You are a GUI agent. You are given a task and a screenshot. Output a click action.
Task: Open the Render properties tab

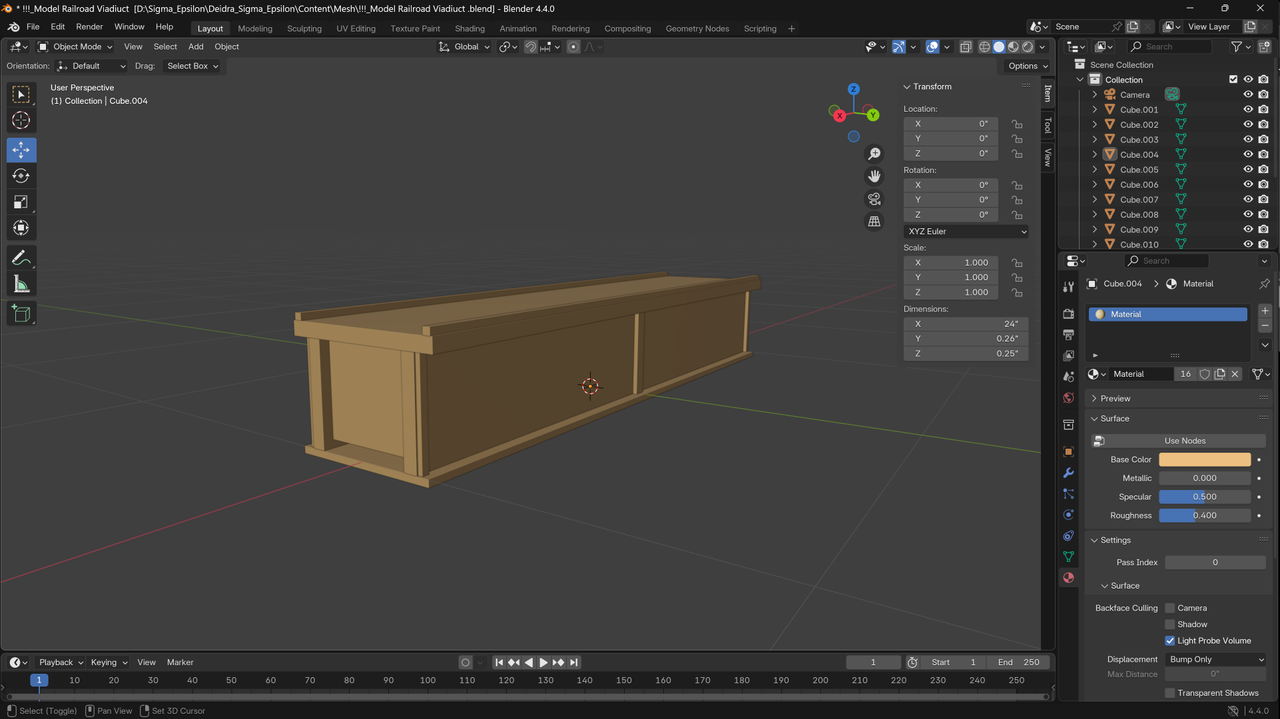click(1068, 314)
